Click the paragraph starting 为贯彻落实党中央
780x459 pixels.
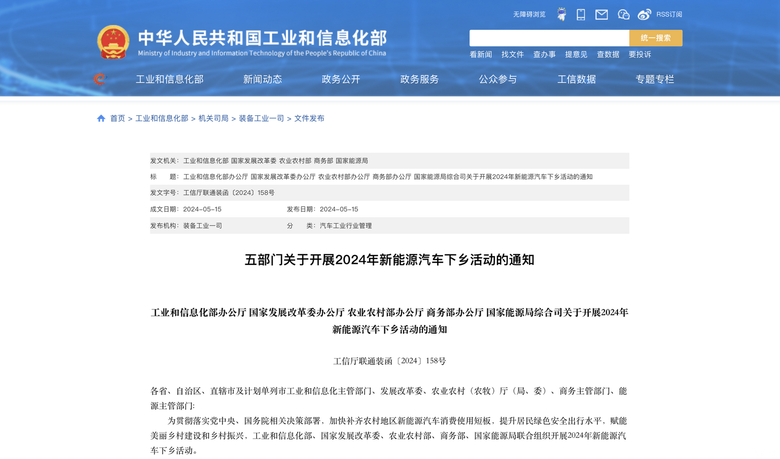tap(390, 436)
